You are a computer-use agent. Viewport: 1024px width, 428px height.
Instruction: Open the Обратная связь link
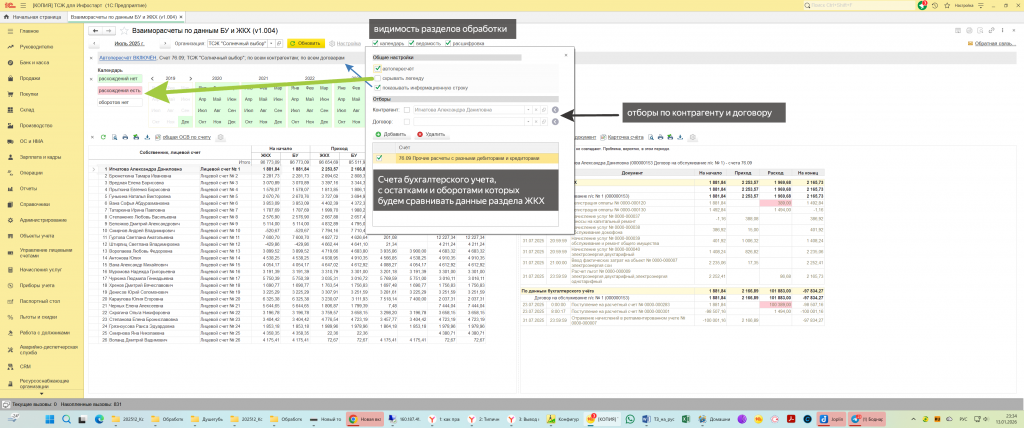point(994,44)
